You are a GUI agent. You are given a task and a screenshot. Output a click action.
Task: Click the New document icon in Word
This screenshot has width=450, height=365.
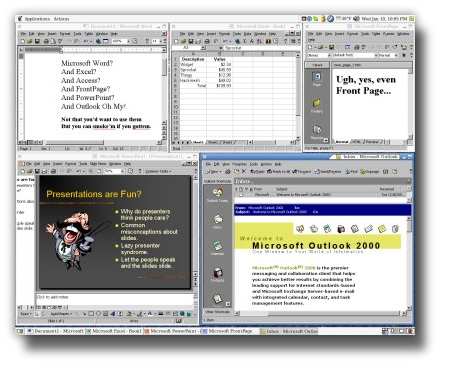[22, 41]
